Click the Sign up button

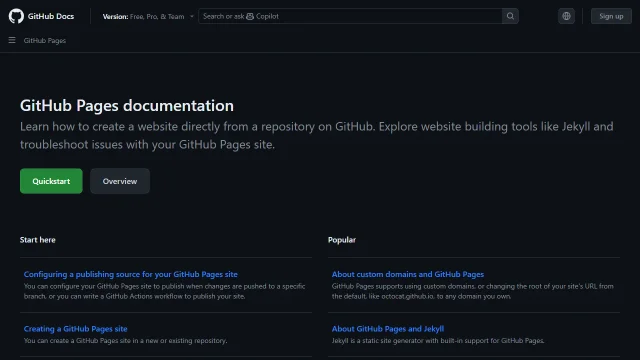click(611, 16)
